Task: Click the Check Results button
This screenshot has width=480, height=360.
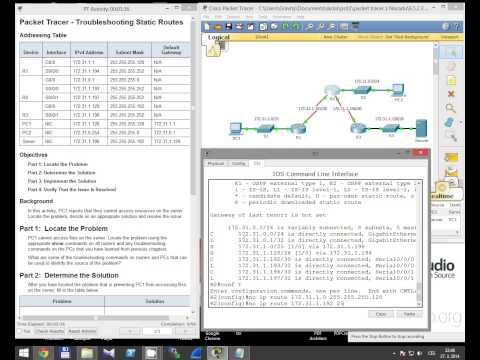Action: [x=50, y=331]
